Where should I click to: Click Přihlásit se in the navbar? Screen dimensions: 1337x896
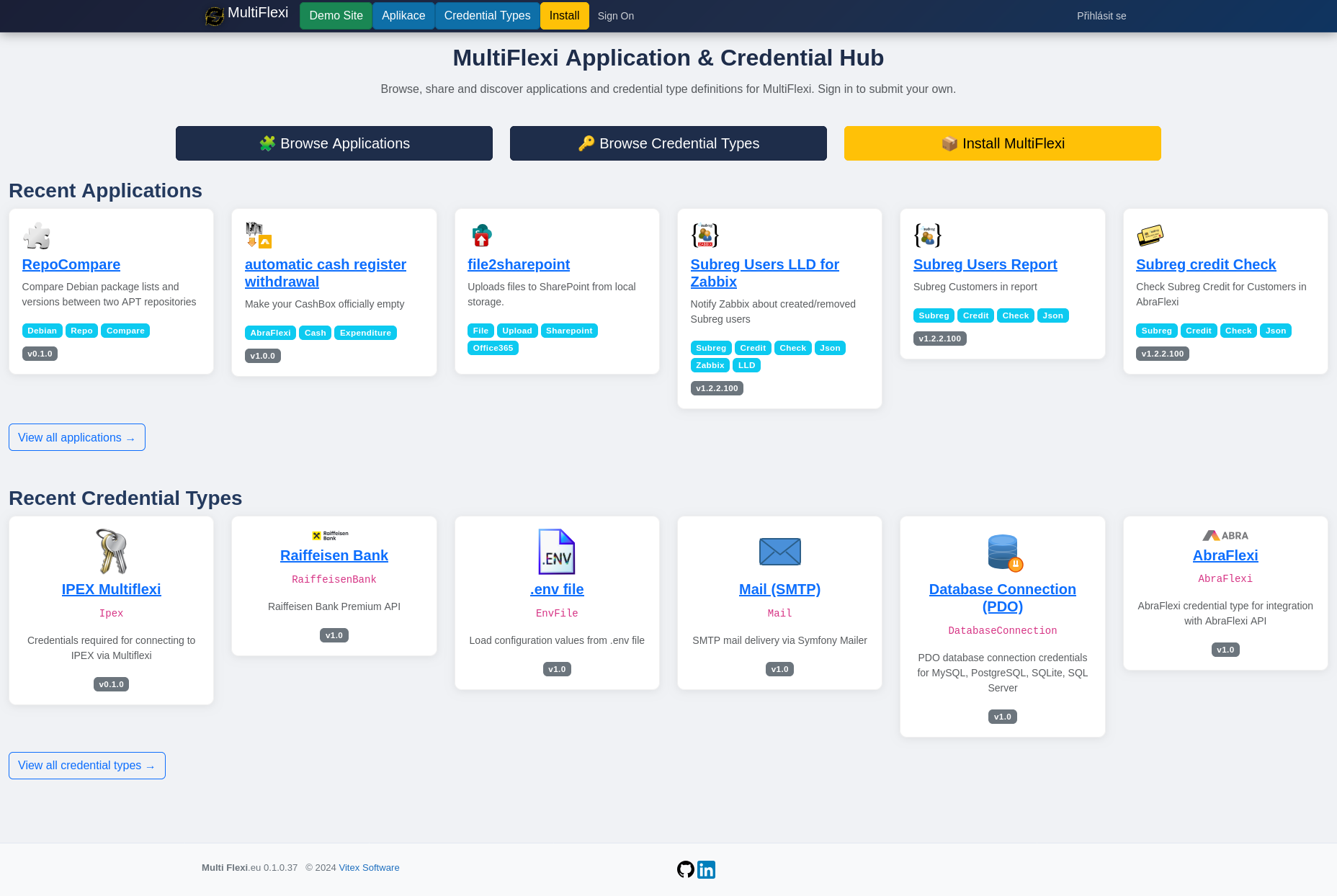pos(1101,16)
